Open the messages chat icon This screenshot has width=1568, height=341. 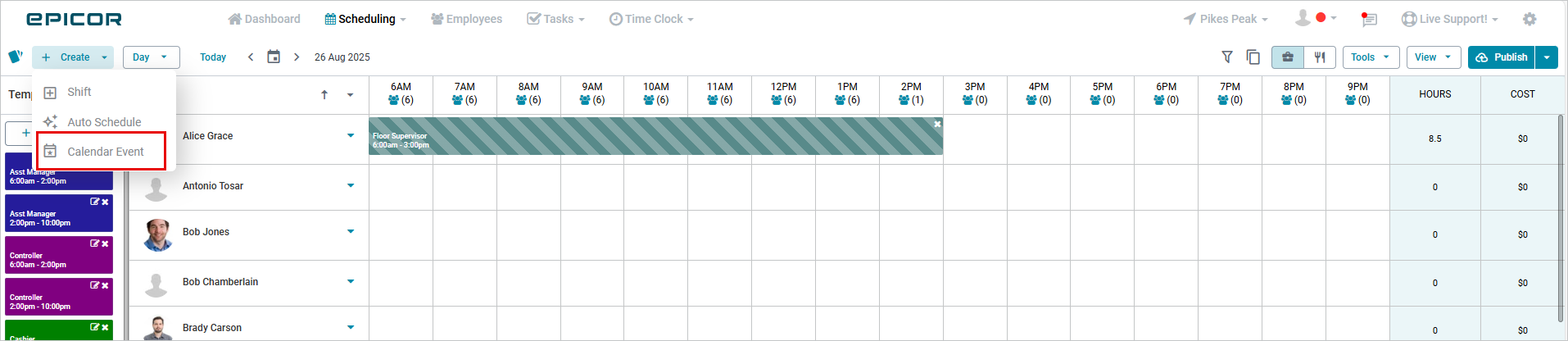[1368, 19]
